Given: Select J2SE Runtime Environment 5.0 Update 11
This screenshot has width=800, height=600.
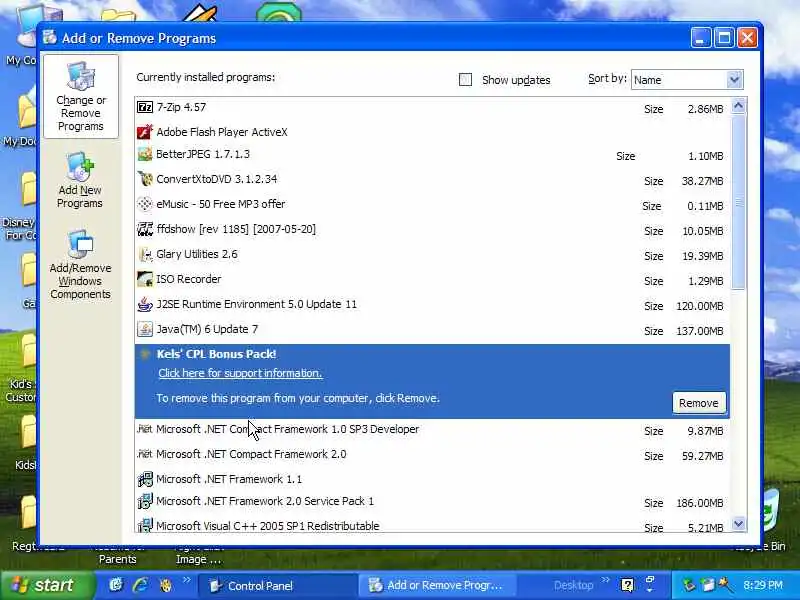Looking at the screenshot, I should pos(433,305).
